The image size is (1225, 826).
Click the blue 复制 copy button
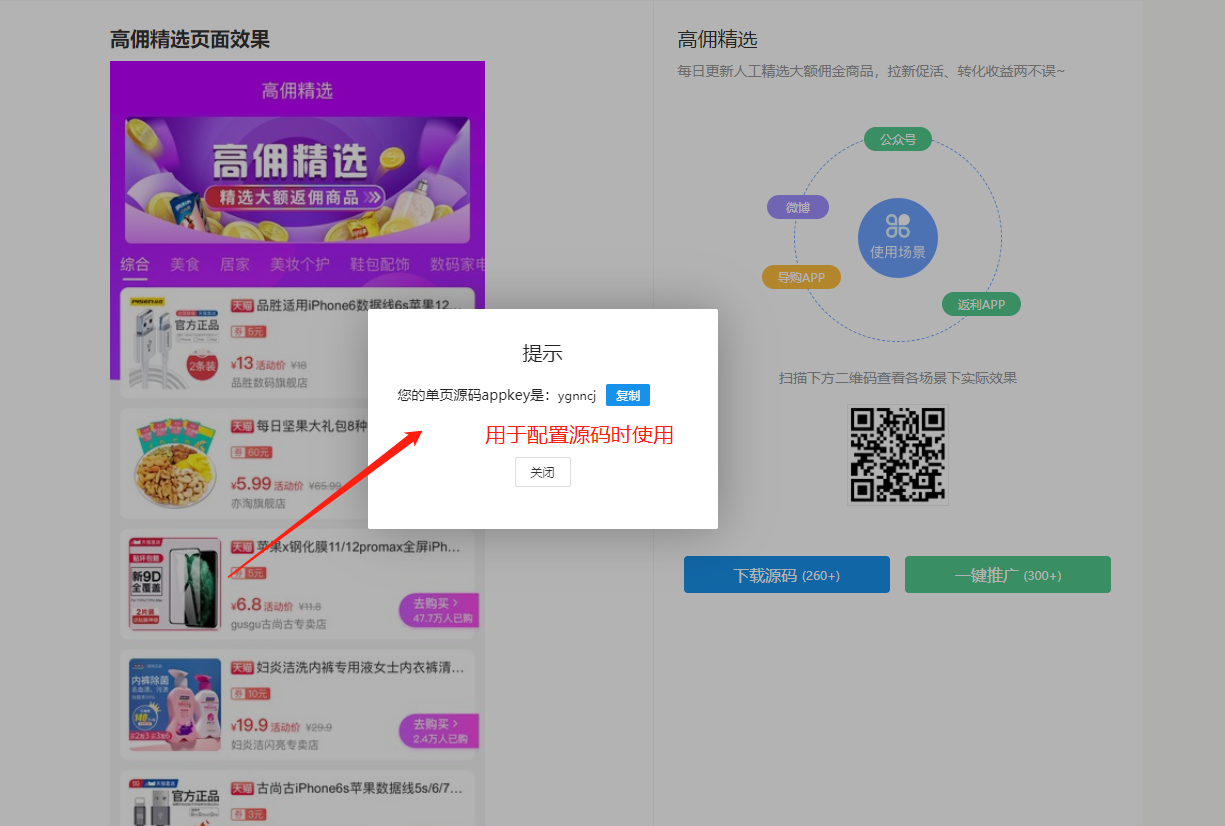(627, 395)
